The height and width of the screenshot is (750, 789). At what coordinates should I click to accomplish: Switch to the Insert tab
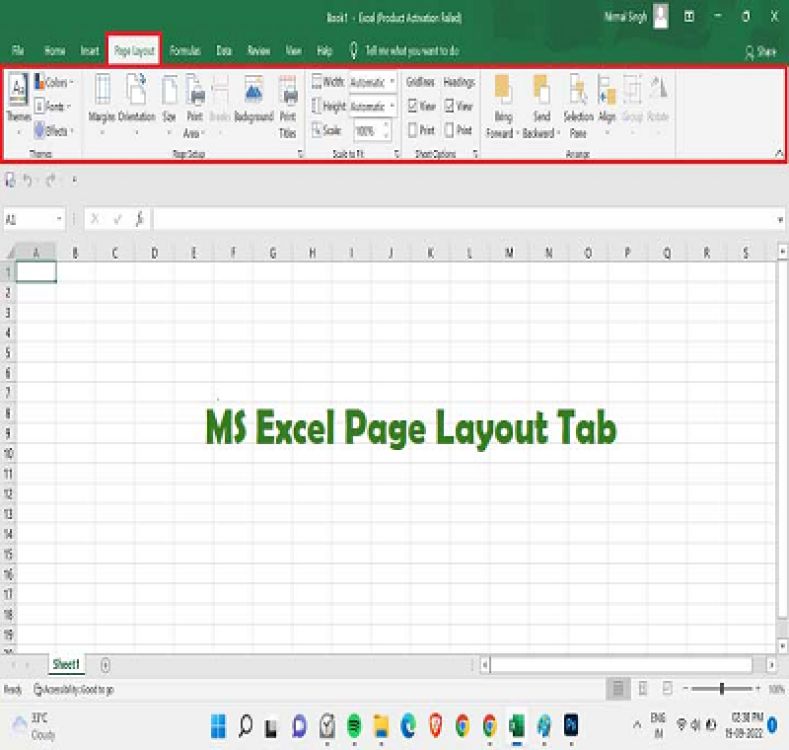[90, 50]
